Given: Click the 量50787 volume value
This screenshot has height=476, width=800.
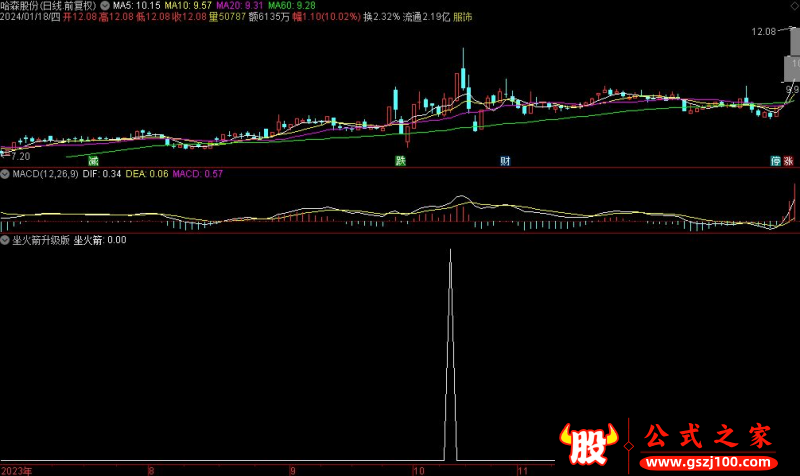Looking at the screenshot, I should pyautogui.click(x=228, y=17).
